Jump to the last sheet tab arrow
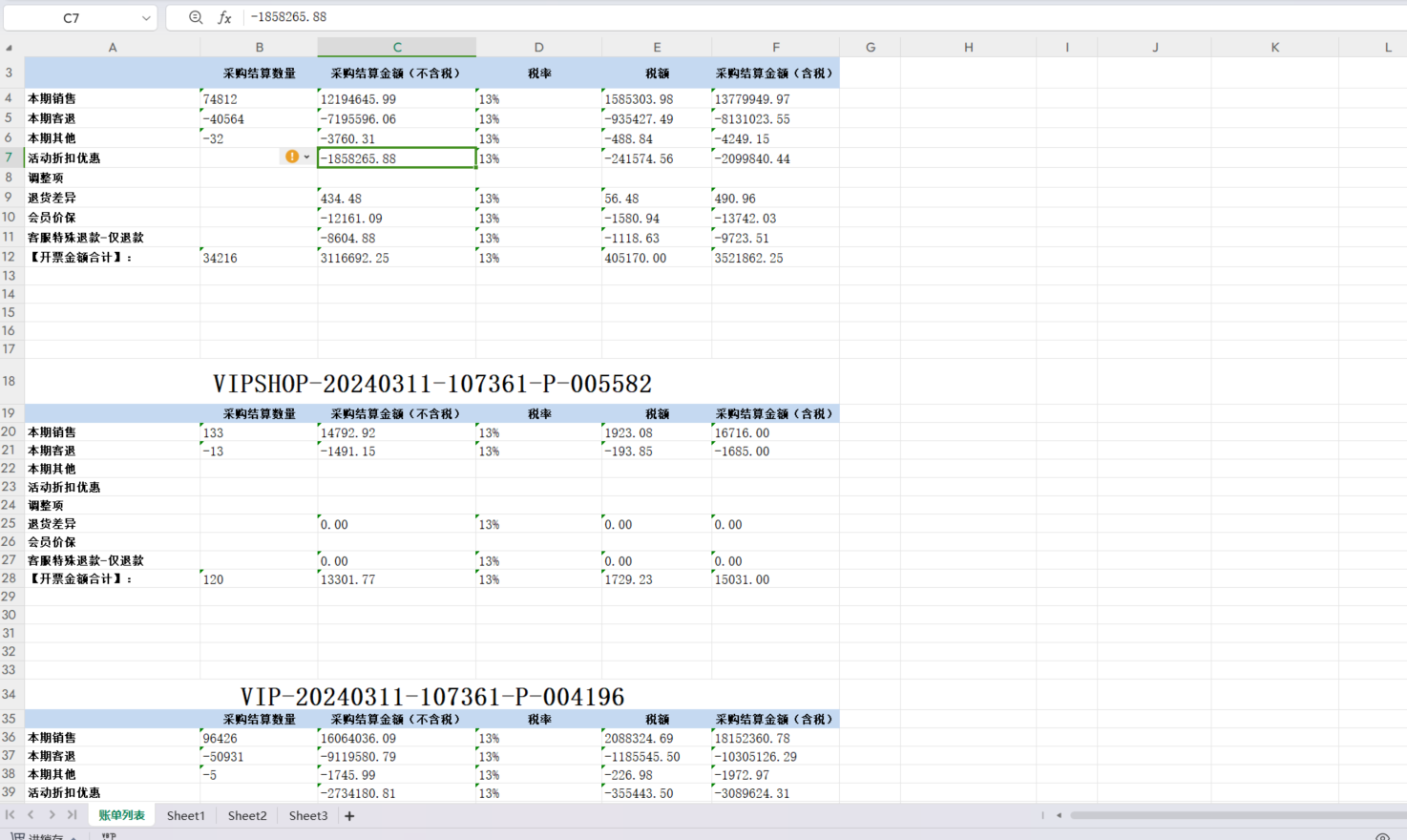This screenshot has width=1407, height=840. click(73, 815)
